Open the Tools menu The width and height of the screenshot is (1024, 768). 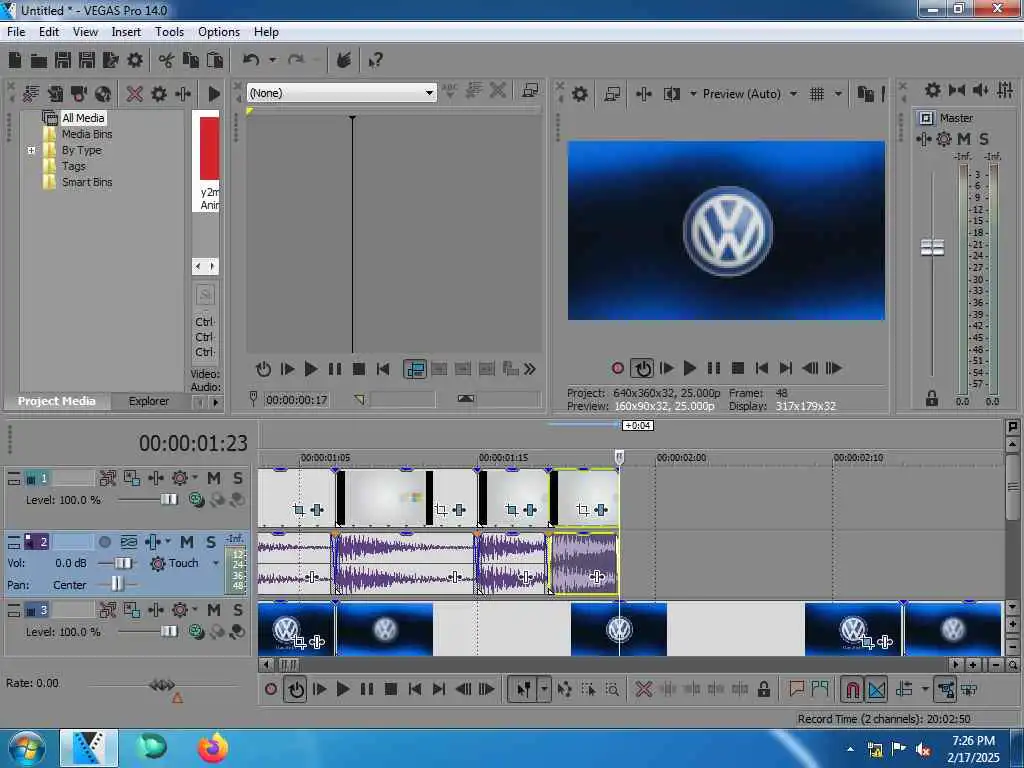(x=169, y=31)
